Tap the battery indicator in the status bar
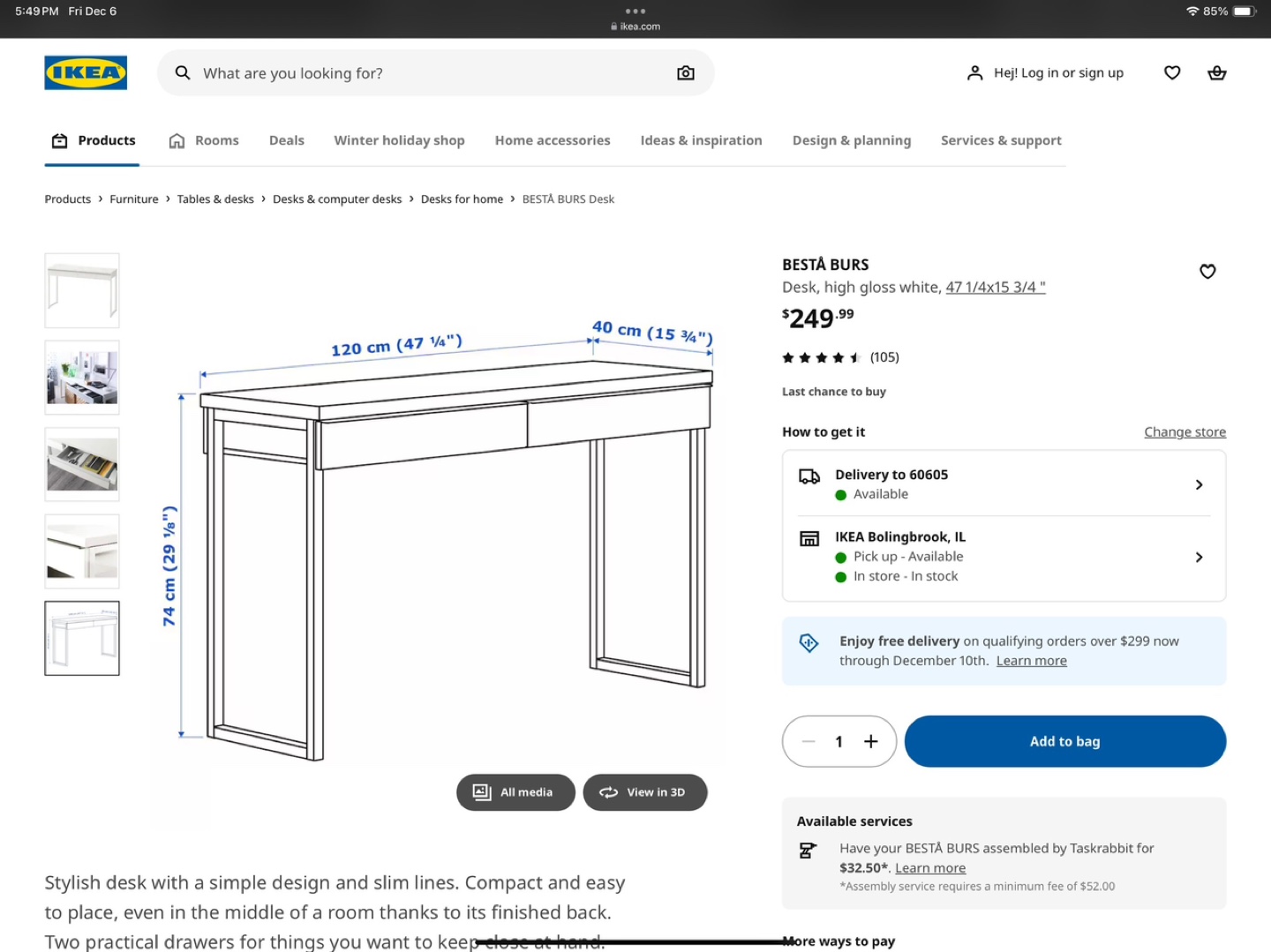 pyautogui.click(x=1245, y=11)
